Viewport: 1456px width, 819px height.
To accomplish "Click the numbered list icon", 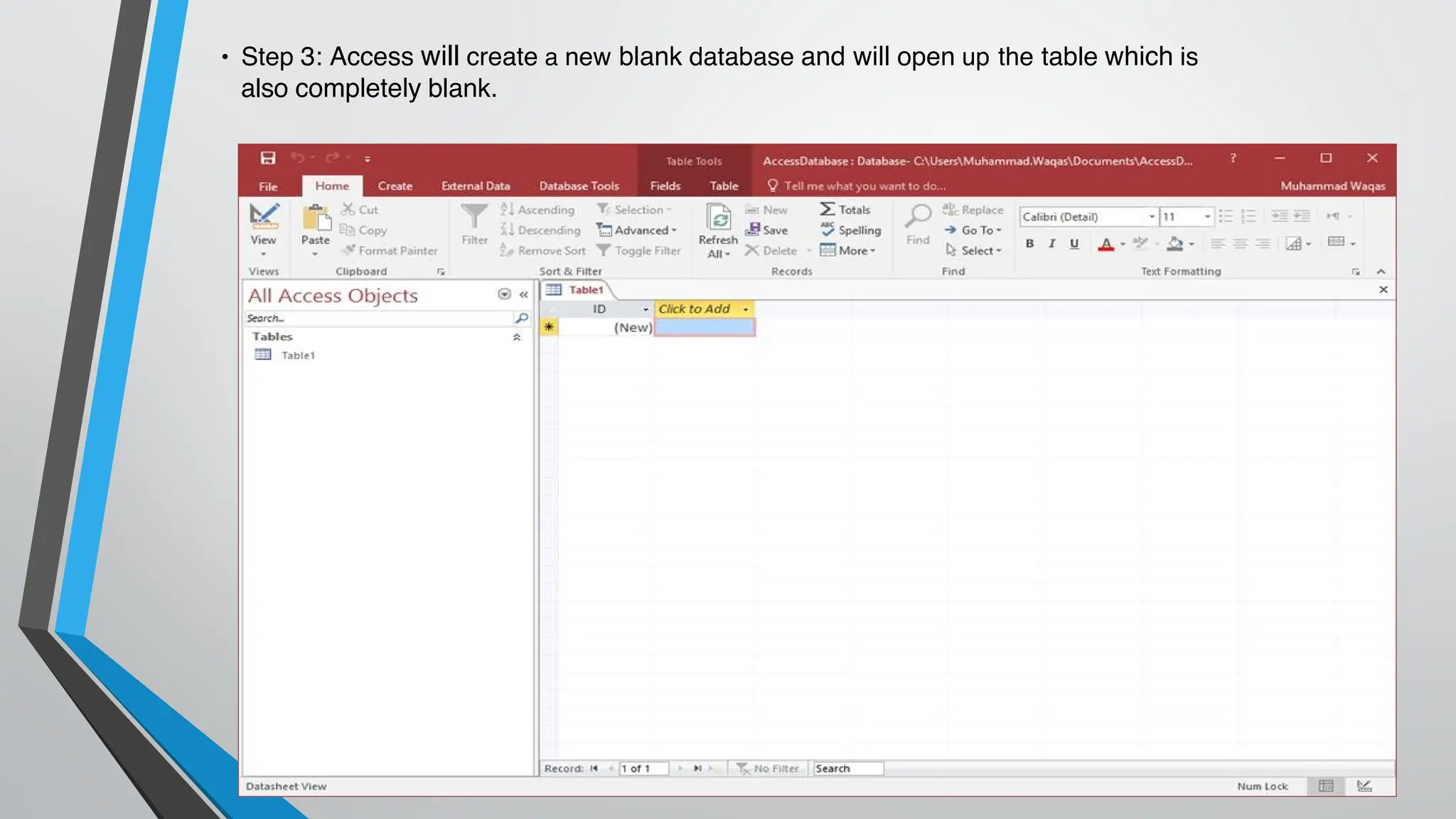I will click(1248, 216).
